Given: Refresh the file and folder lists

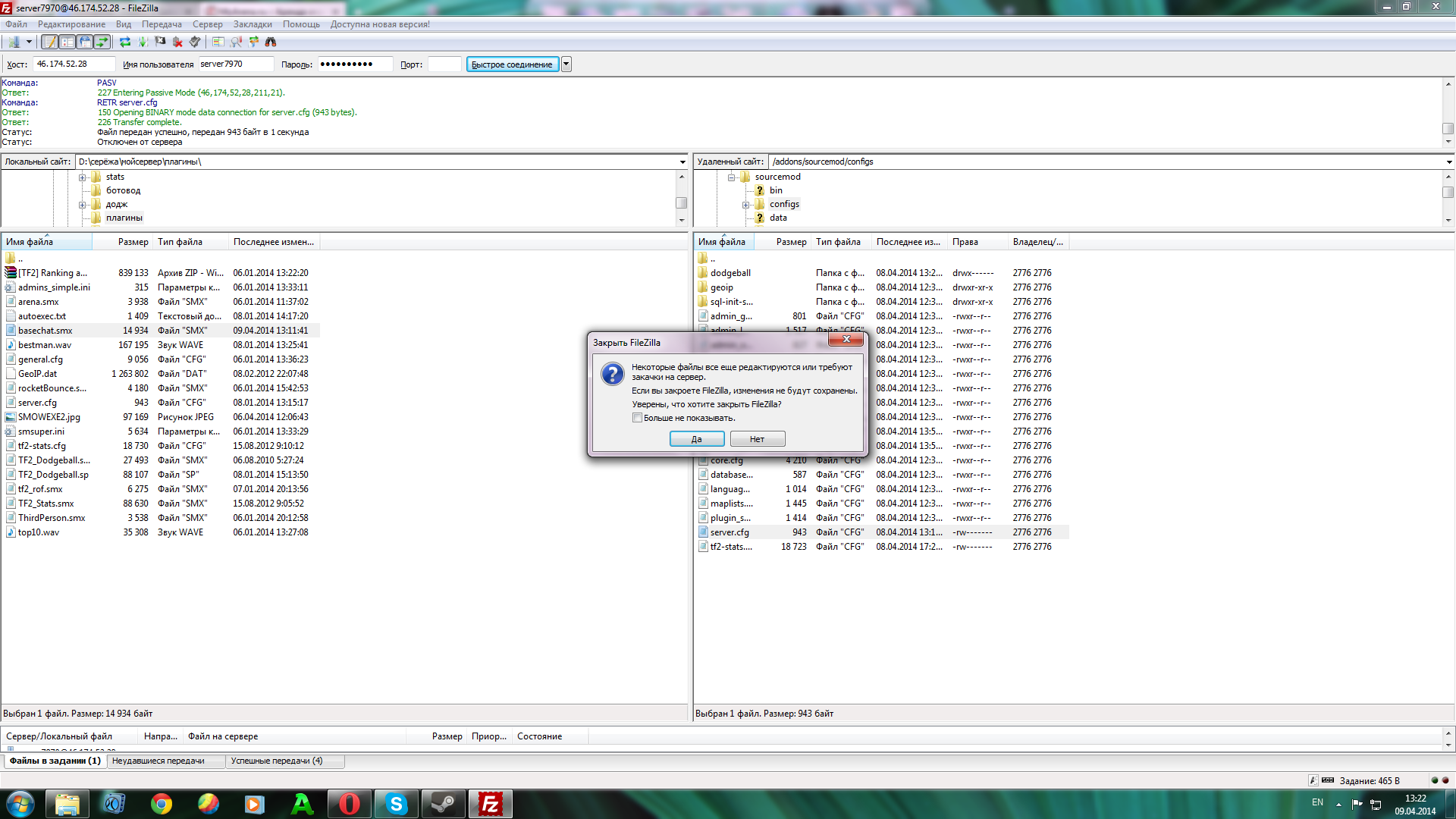Looking at the screenshot, I should [125, 42].
